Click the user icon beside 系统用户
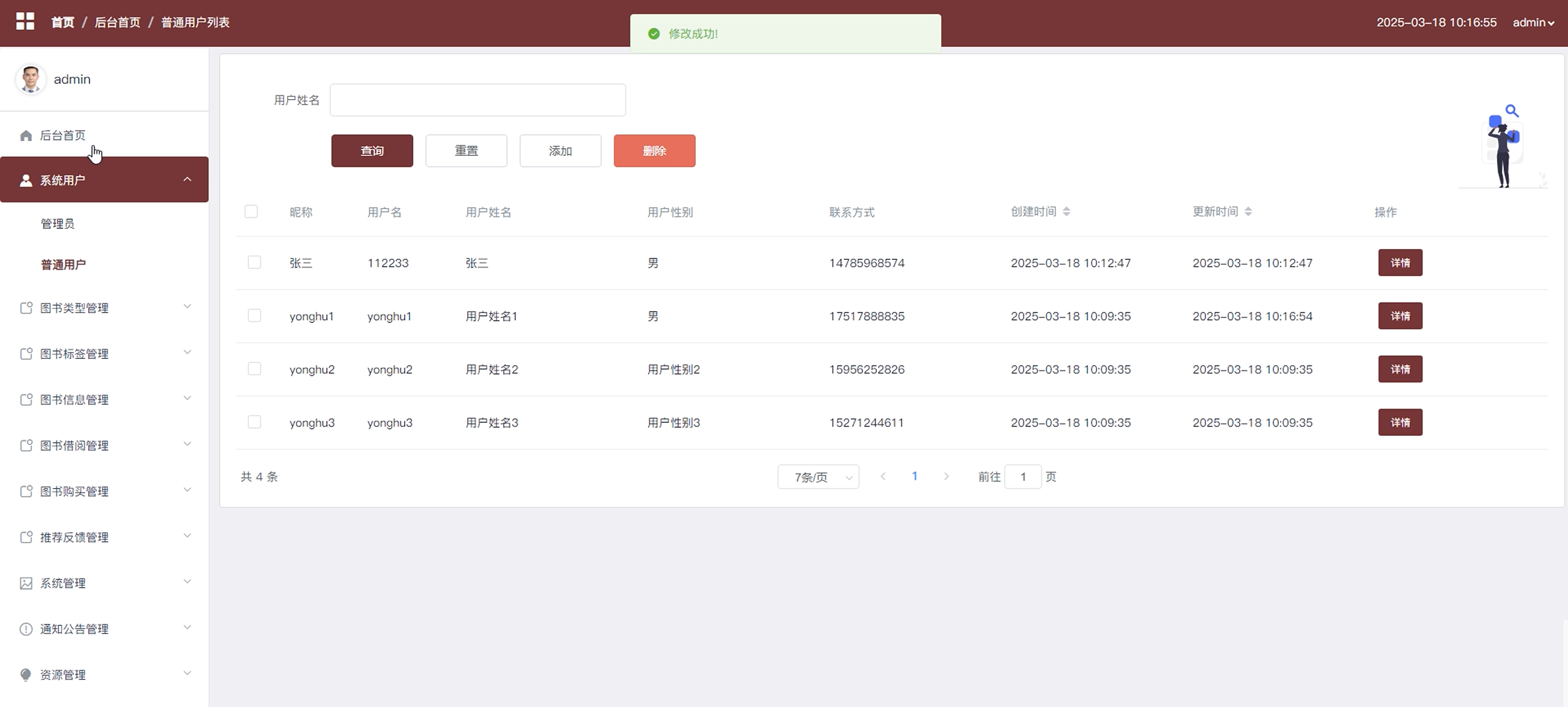The width and height of the screenshot is (1568, 707). 26,180
